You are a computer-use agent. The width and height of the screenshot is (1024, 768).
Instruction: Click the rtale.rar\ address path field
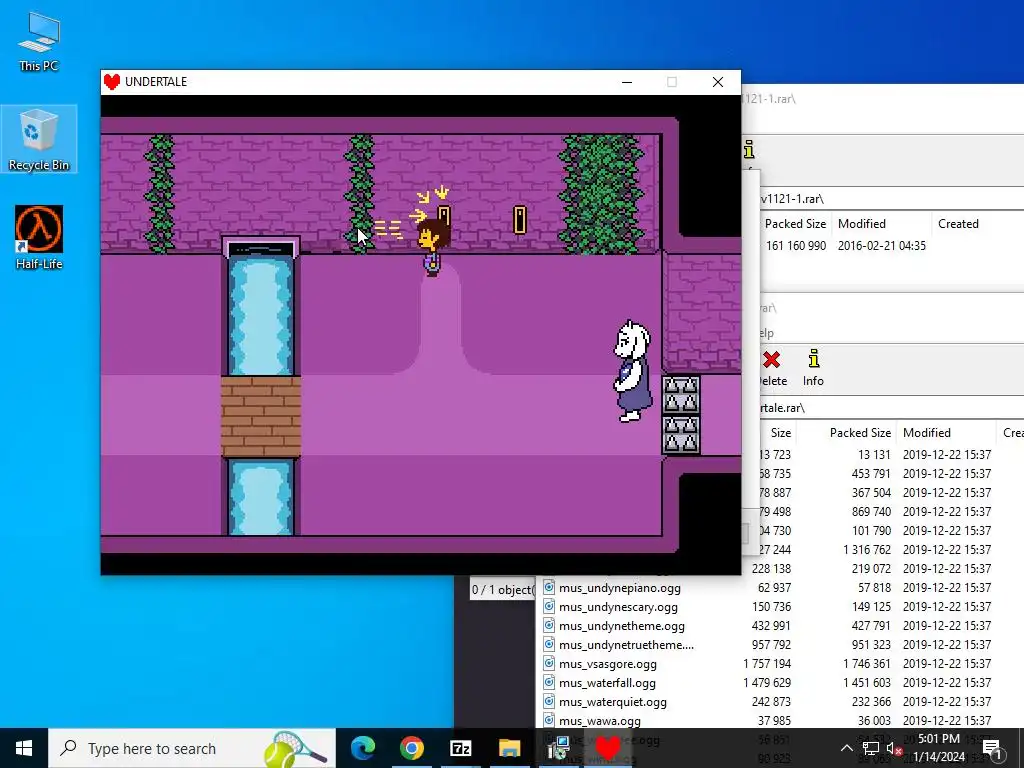[x=892, y=408]
